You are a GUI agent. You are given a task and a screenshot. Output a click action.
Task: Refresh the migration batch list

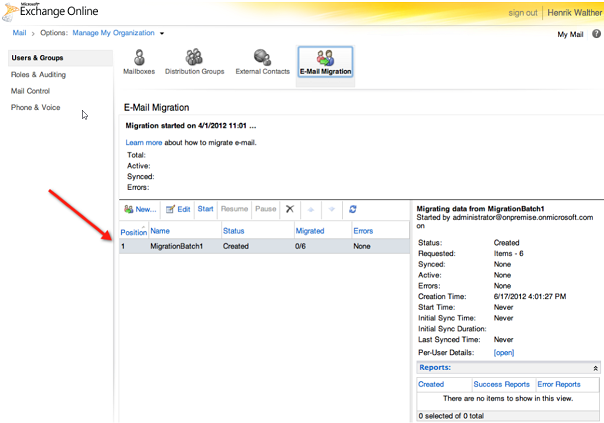click(352, 209)
